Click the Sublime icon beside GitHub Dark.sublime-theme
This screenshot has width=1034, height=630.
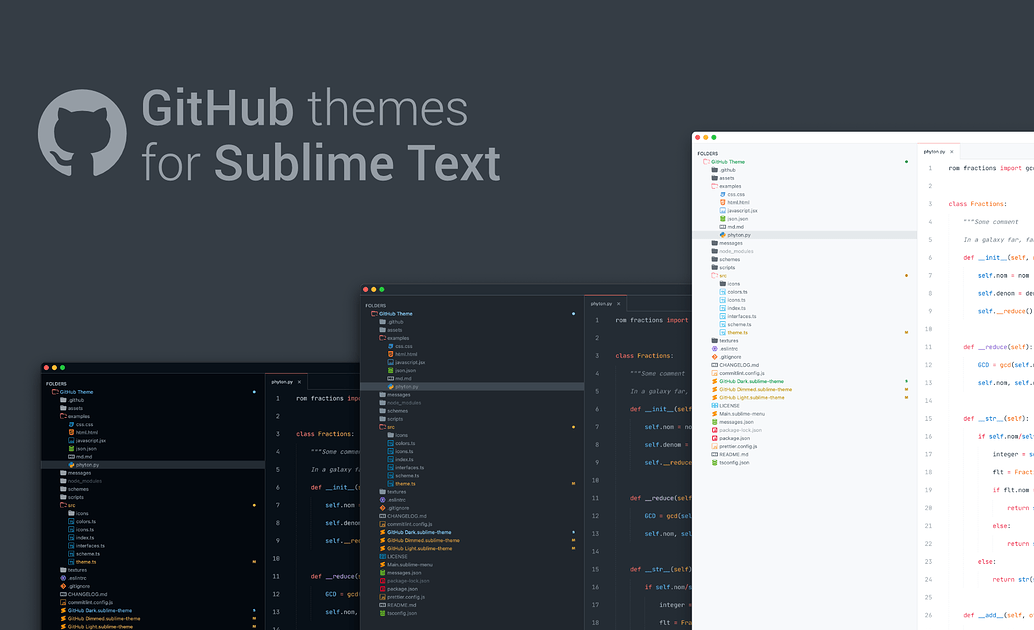tap(715, 381)
